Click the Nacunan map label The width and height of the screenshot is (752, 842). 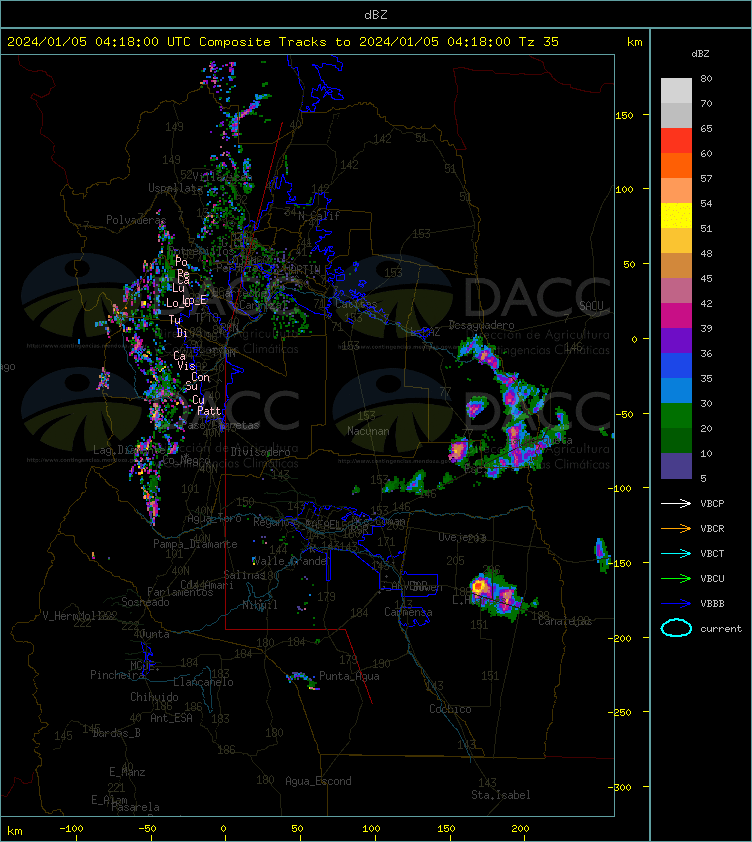(x=368, y=431)
